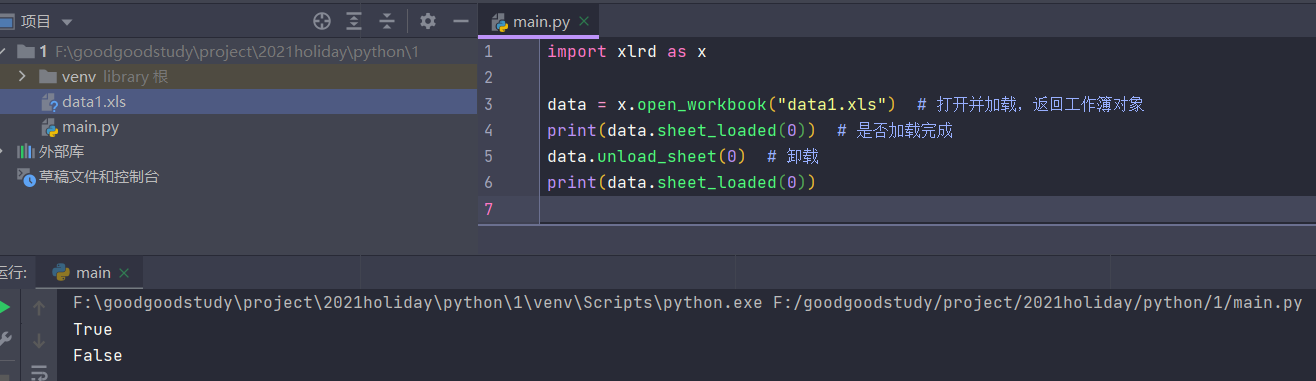This screenshot has width=1316, height=381.
Task: Click the Python icon on run tab
Action: coord(60,272)
